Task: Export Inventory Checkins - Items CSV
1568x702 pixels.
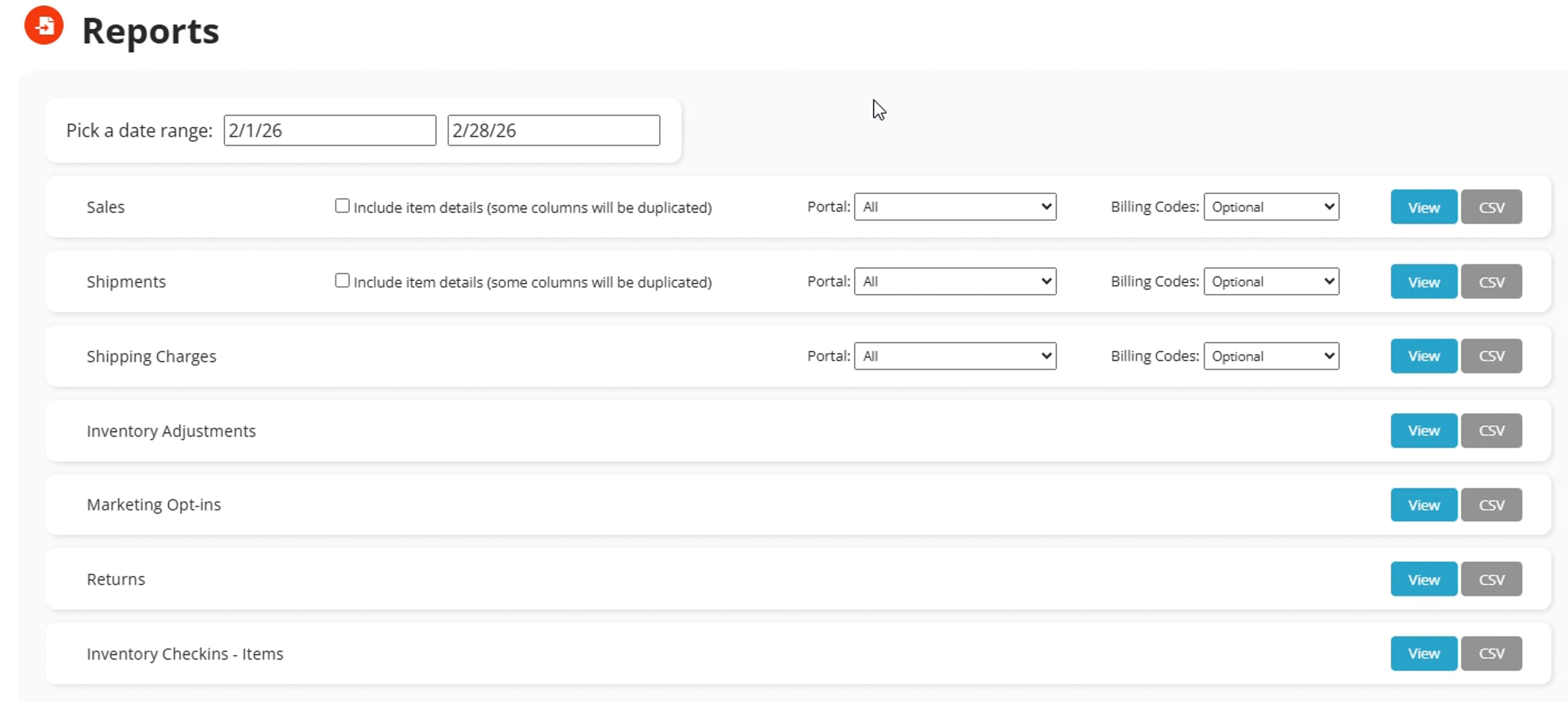Action: [x=1492, y=653]
